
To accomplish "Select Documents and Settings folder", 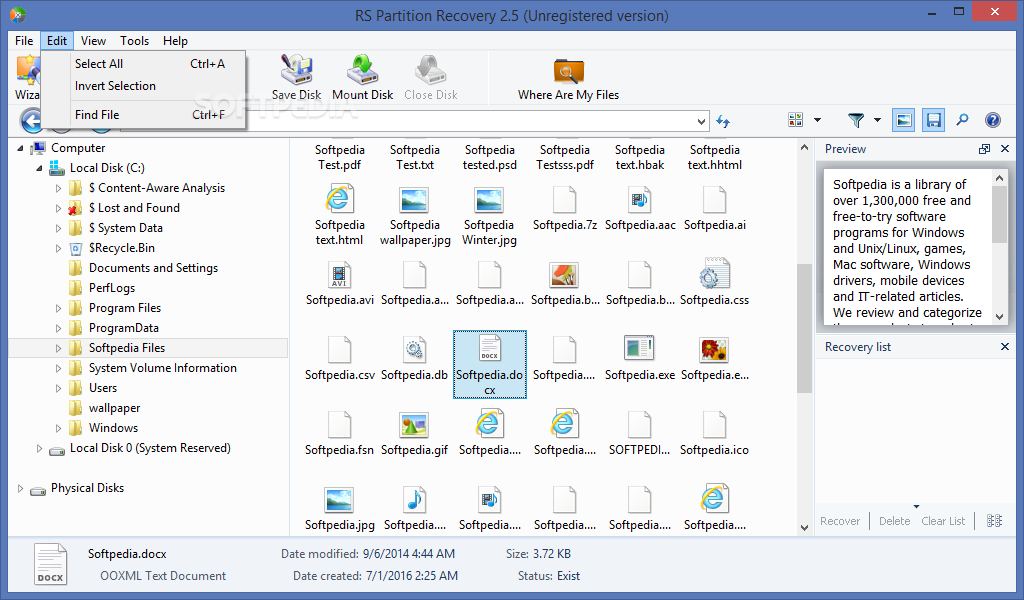I will point(153,268).
